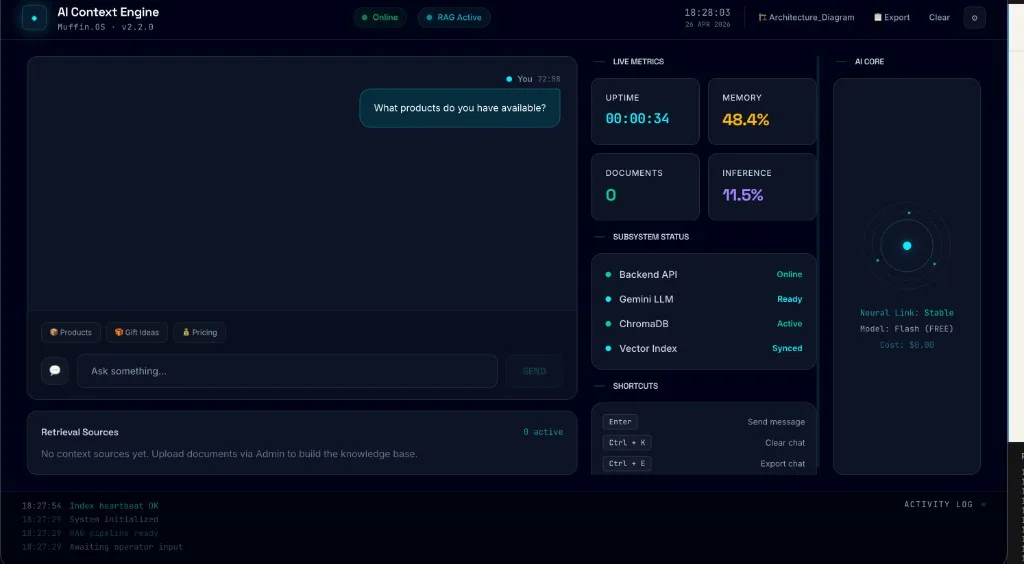Click the header clock 18:28:03

pyautogui.click(x=707, y=12)
